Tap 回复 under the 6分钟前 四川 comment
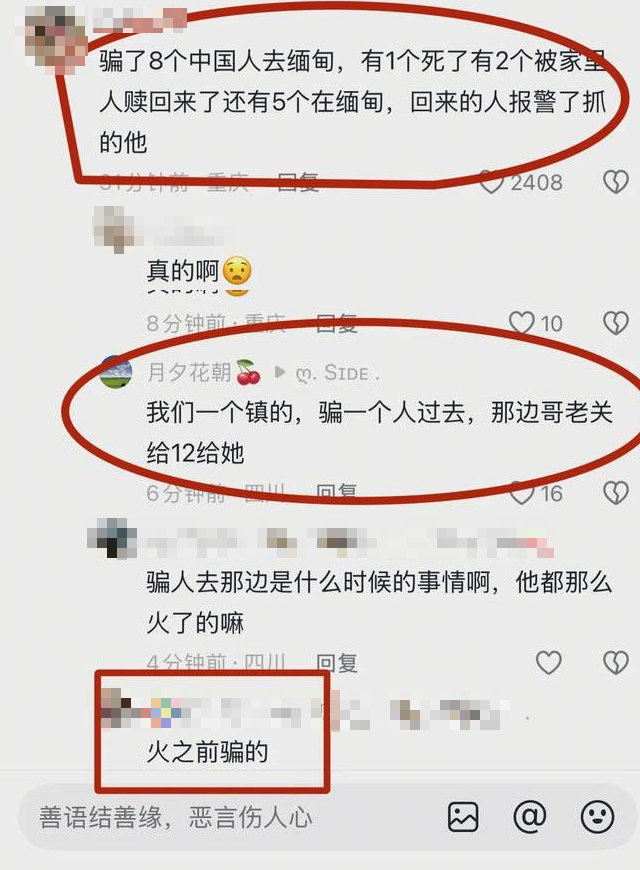Screen dimensions: 640x870 coord(336,493)
